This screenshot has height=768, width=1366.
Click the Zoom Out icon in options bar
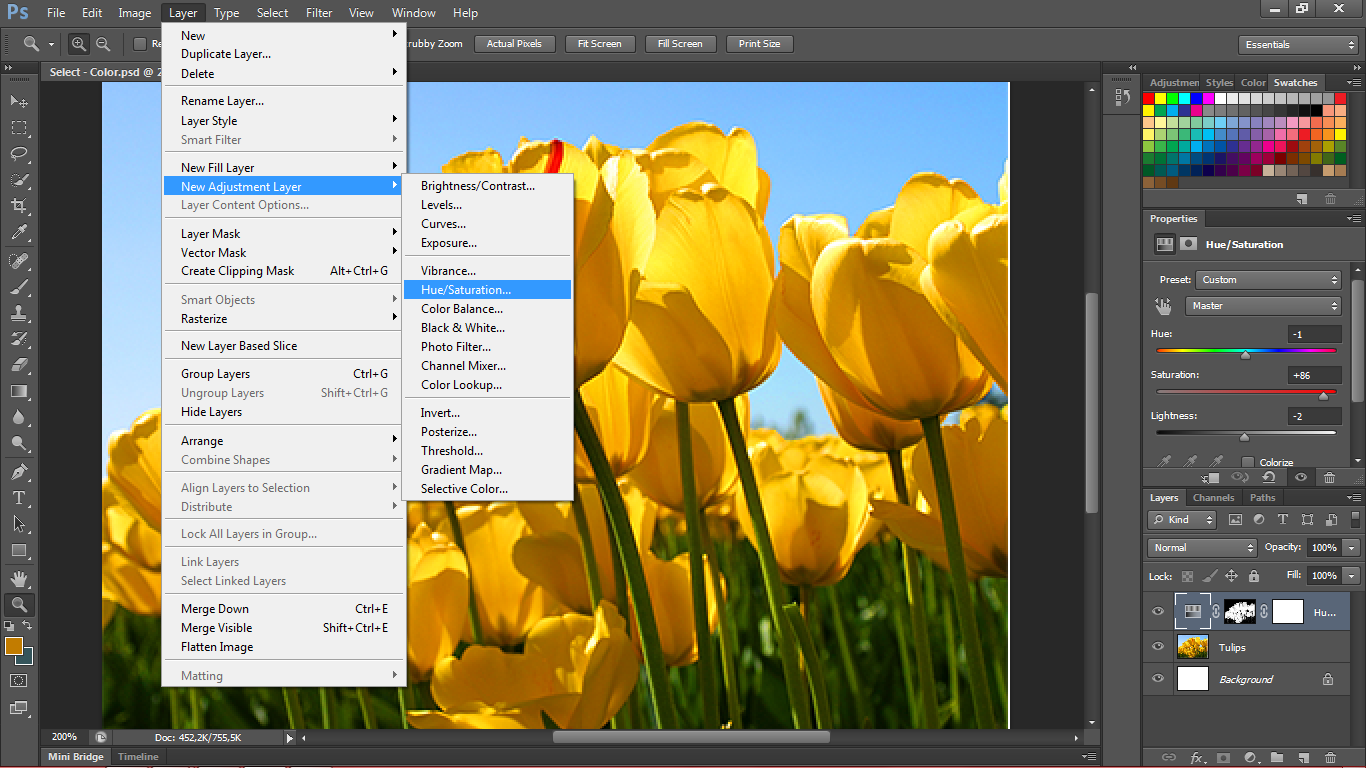coord(103,44)
